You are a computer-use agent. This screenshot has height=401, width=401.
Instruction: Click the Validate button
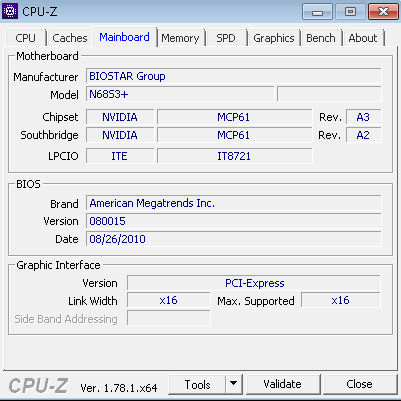282,384
